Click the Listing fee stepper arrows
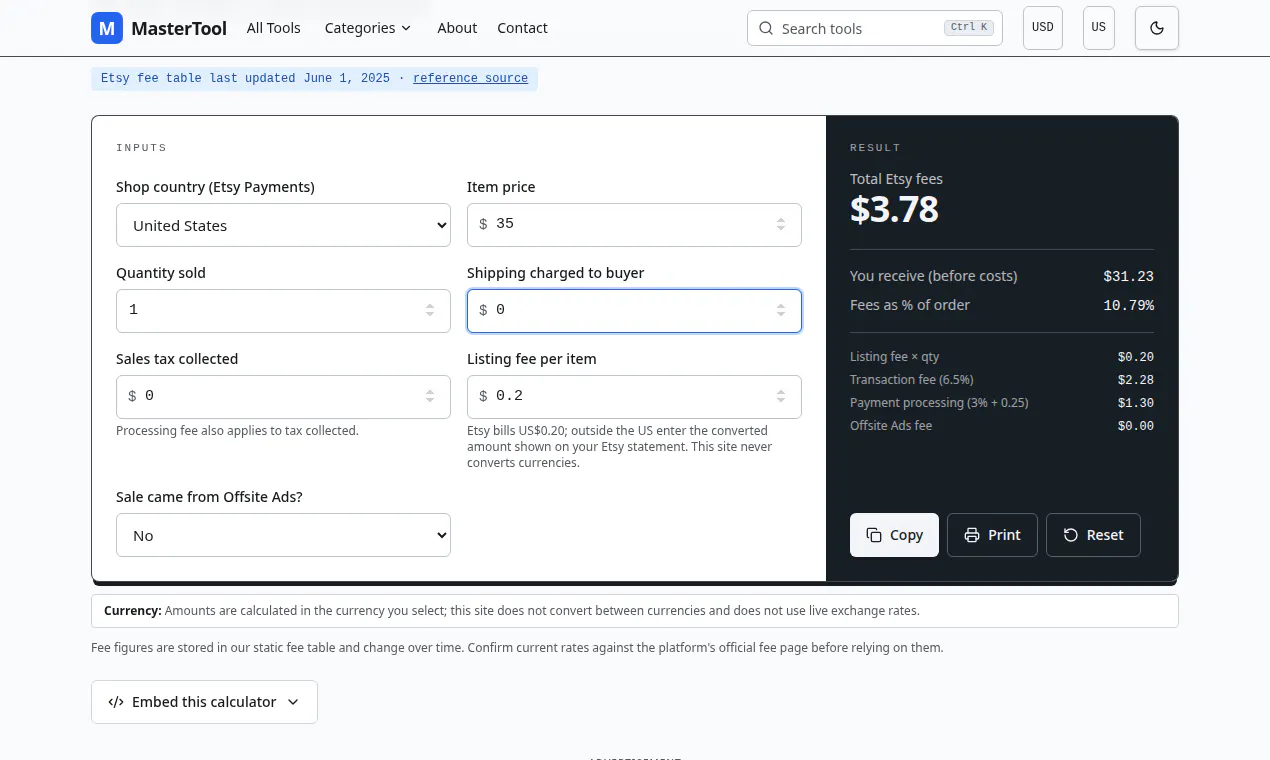Image resolution: width=1270 pixels, height=760 pixels. pyautogui.click(x=781, y=396)
